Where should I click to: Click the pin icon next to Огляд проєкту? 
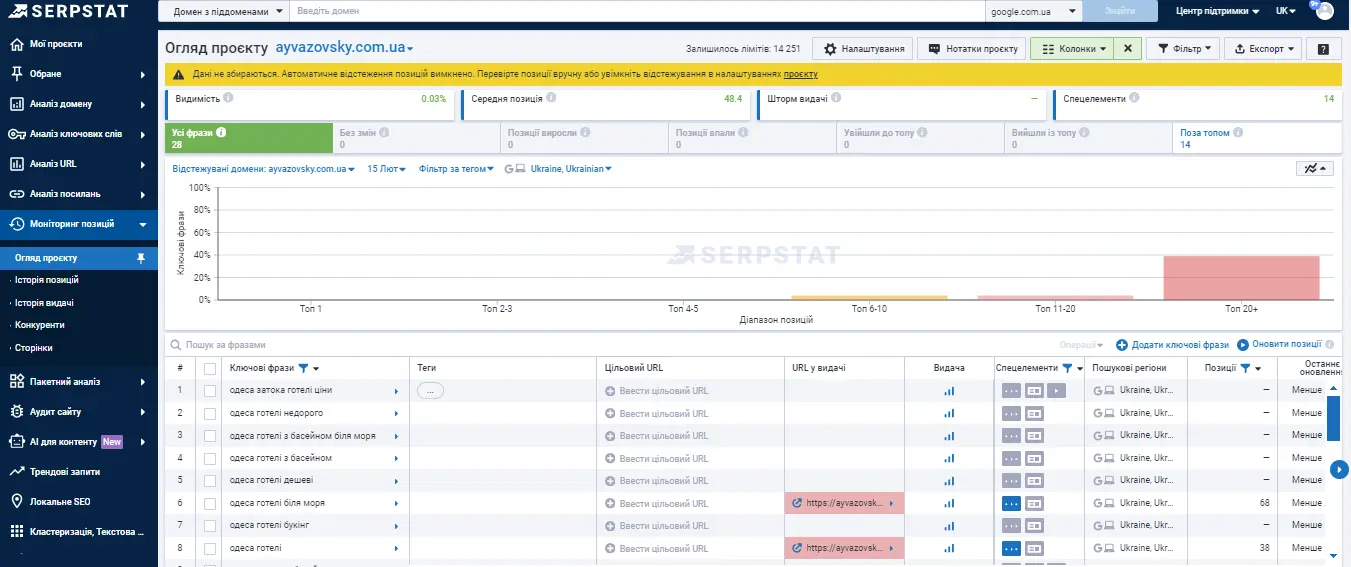[x=141, y=258]
